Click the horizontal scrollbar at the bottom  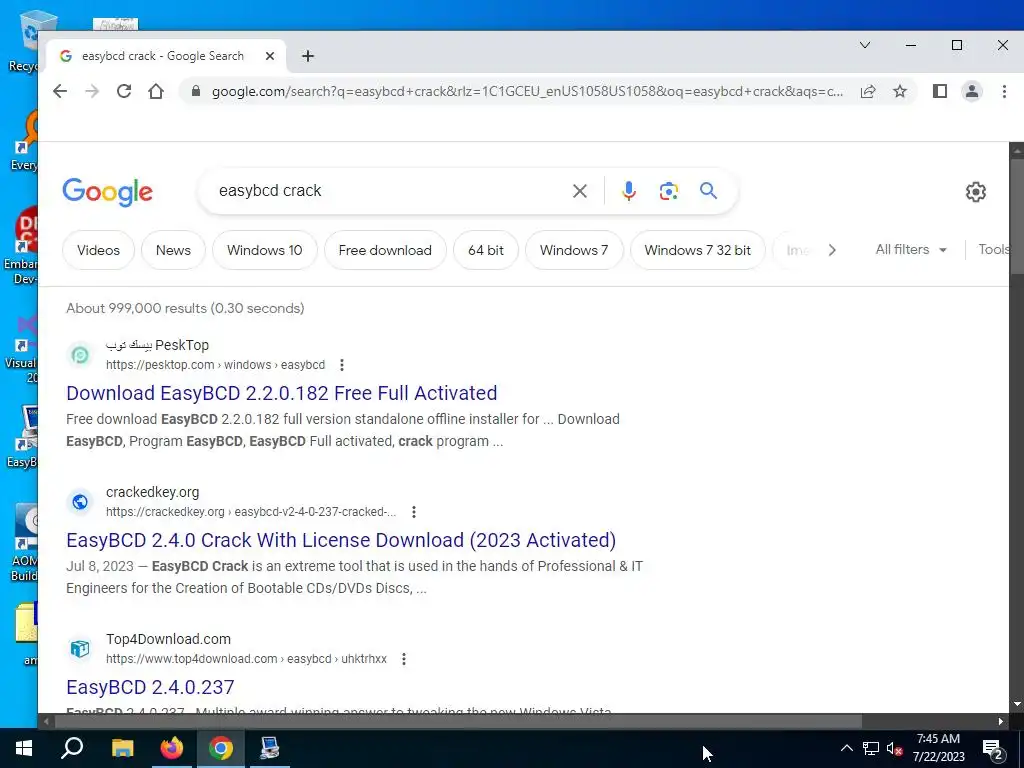click(x=457, y=722)
